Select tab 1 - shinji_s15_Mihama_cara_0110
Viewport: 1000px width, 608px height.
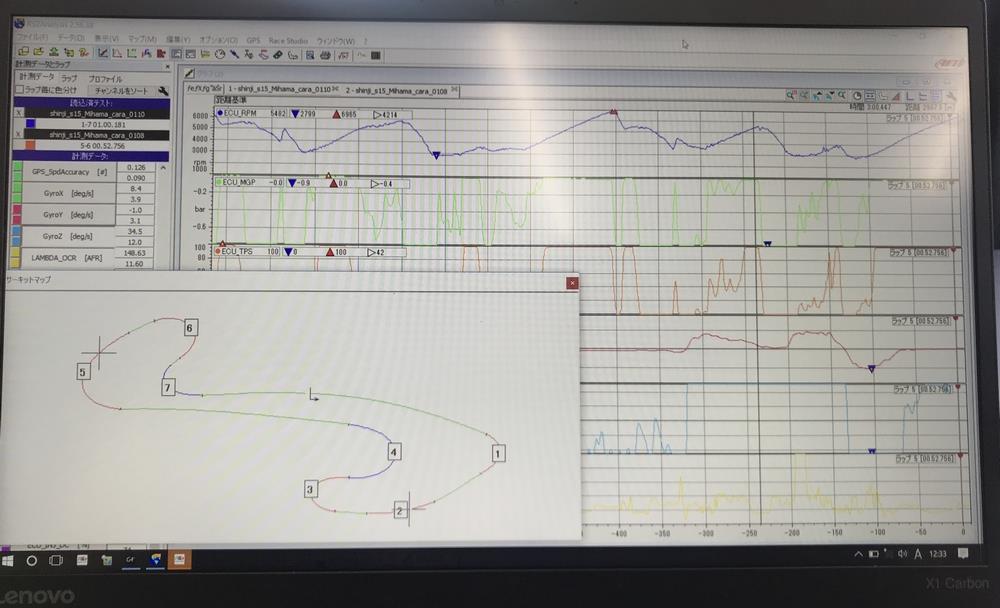tap(281, 90)
